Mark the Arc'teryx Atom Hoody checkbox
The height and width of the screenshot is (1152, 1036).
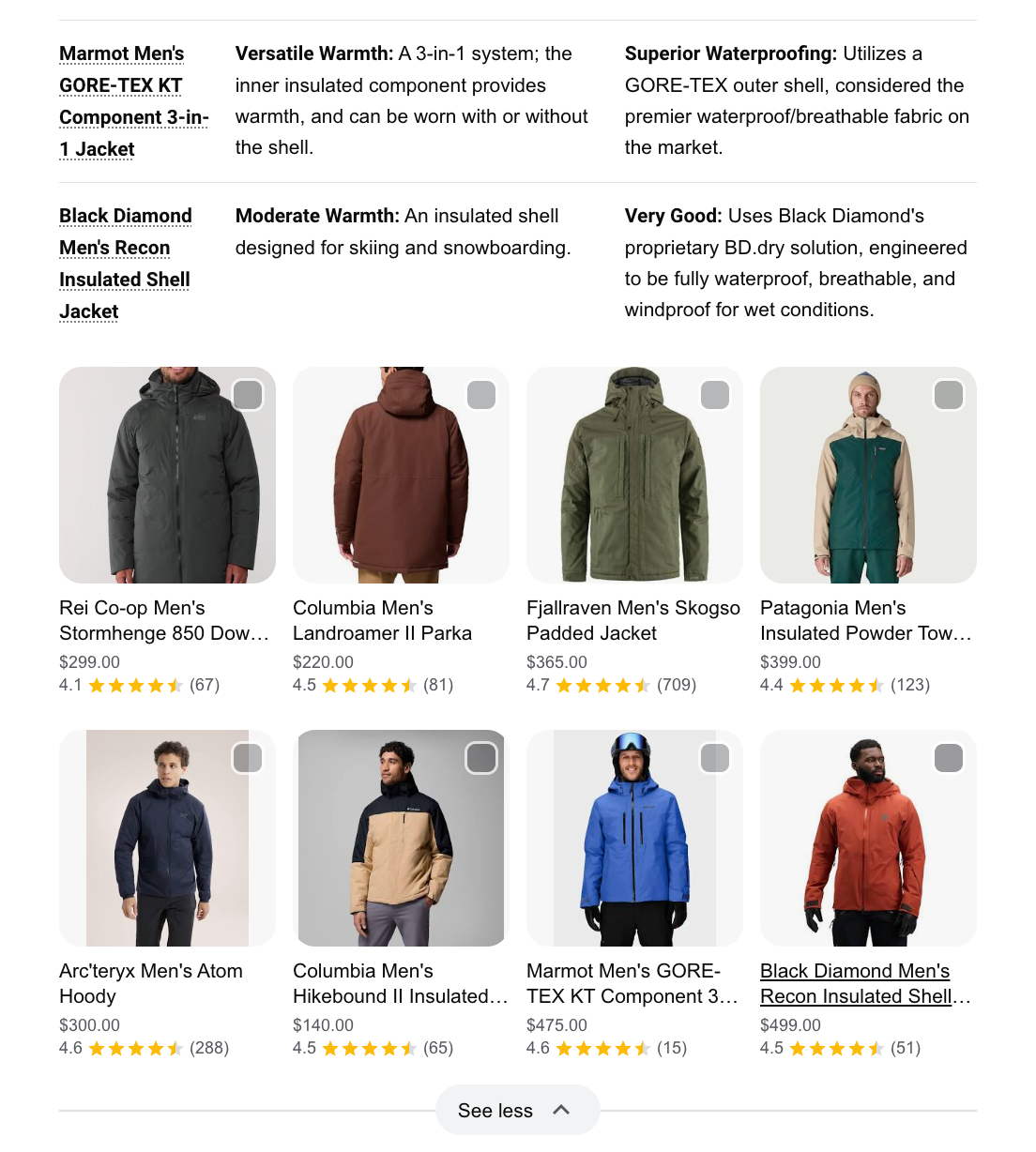[x=248, y=758]
